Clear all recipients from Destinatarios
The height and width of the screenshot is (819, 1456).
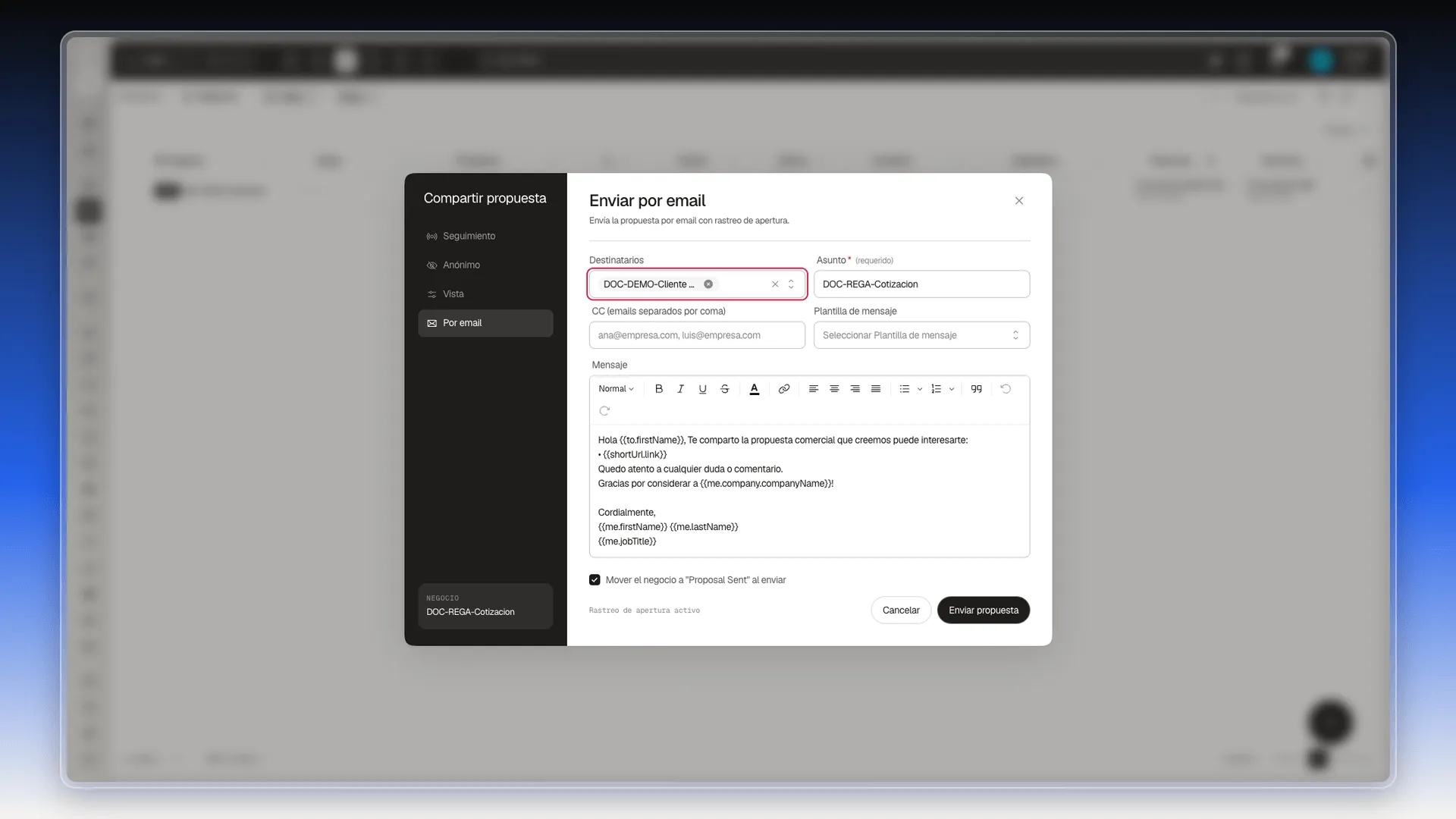coord(775,284)
